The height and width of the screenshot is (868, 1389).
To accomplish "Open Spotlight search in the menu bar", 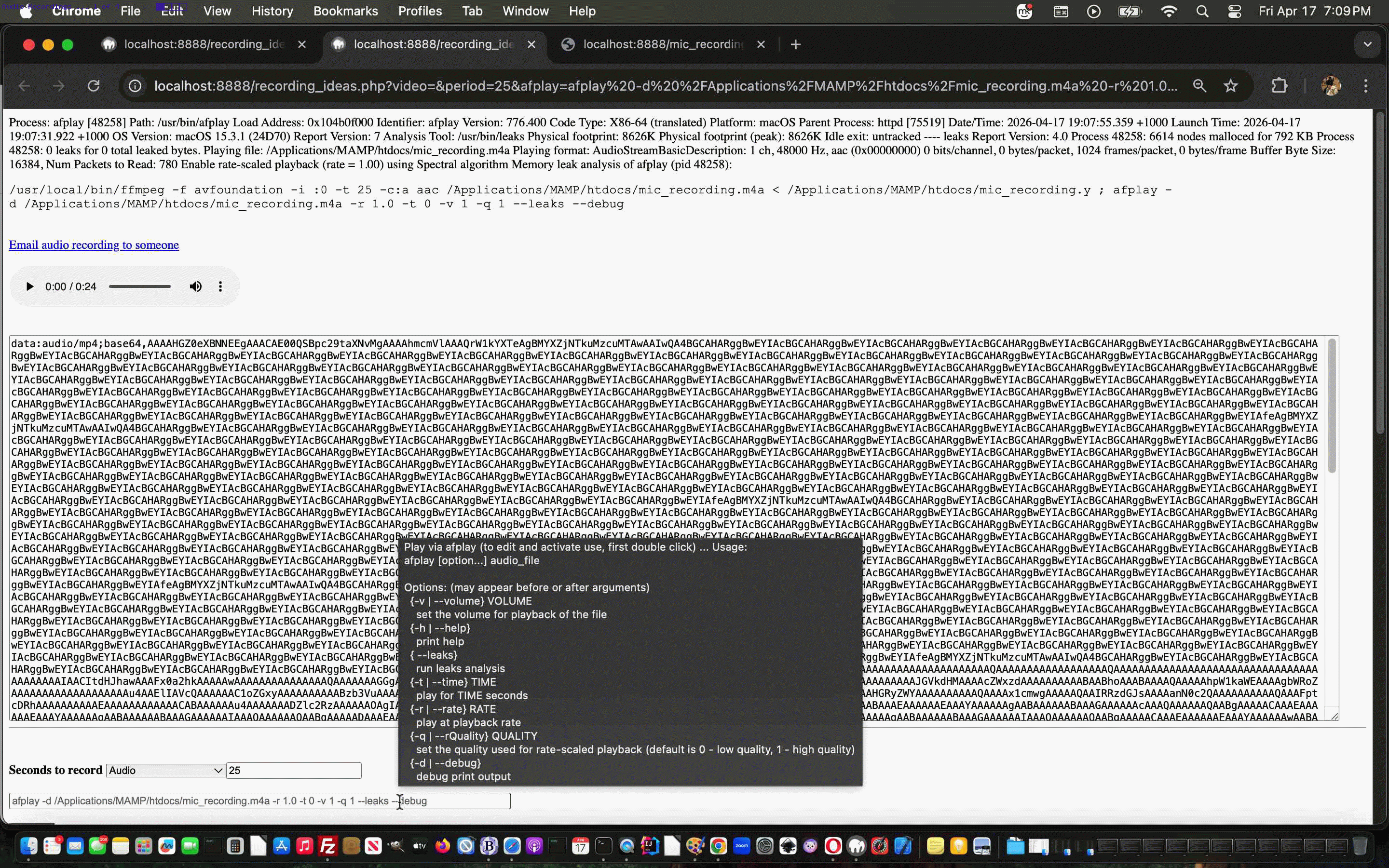I will tap(1202, 12).
